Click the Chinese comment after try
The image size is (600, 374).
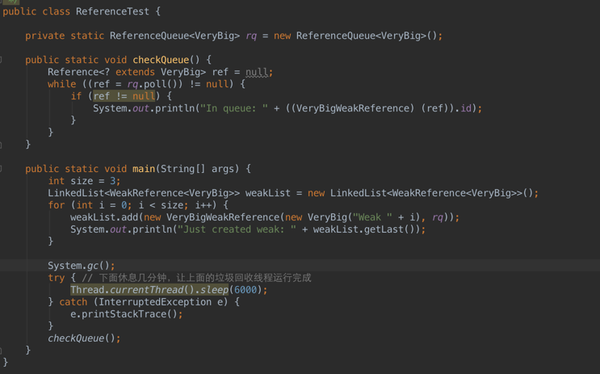click(x=197, y=278)
